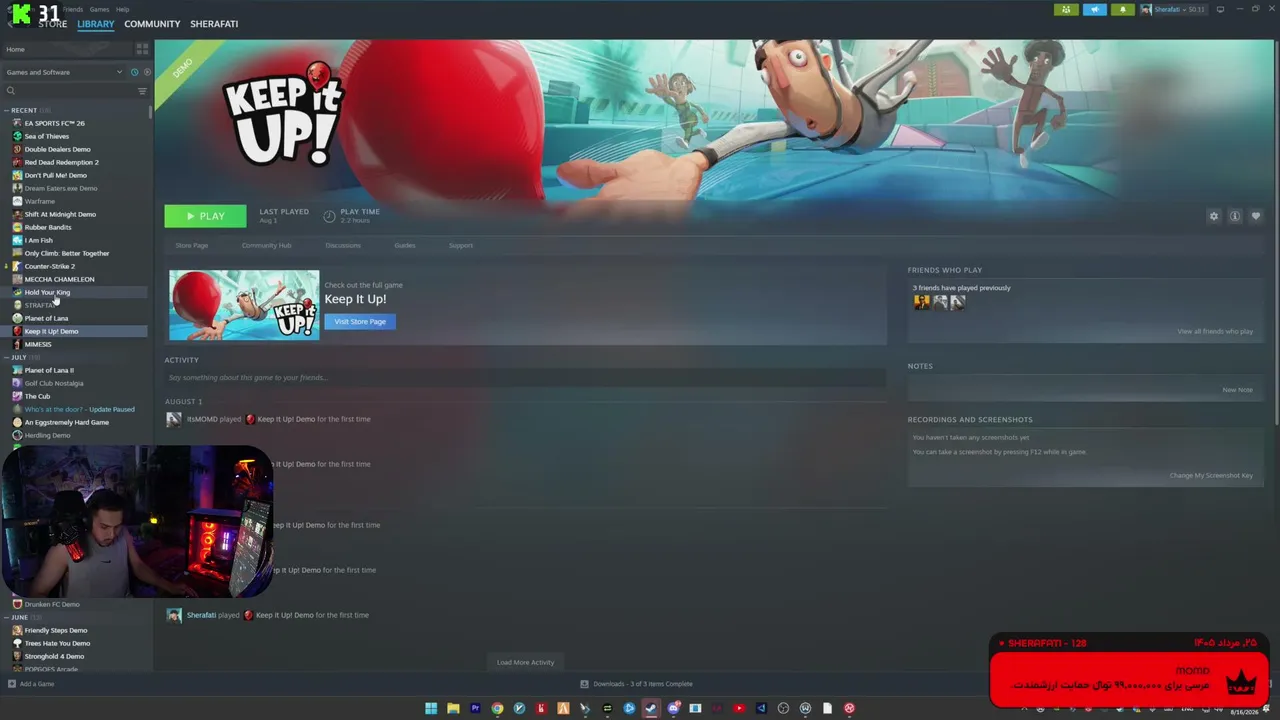
Task: Open the Discussions link
Action: (343, 245)
